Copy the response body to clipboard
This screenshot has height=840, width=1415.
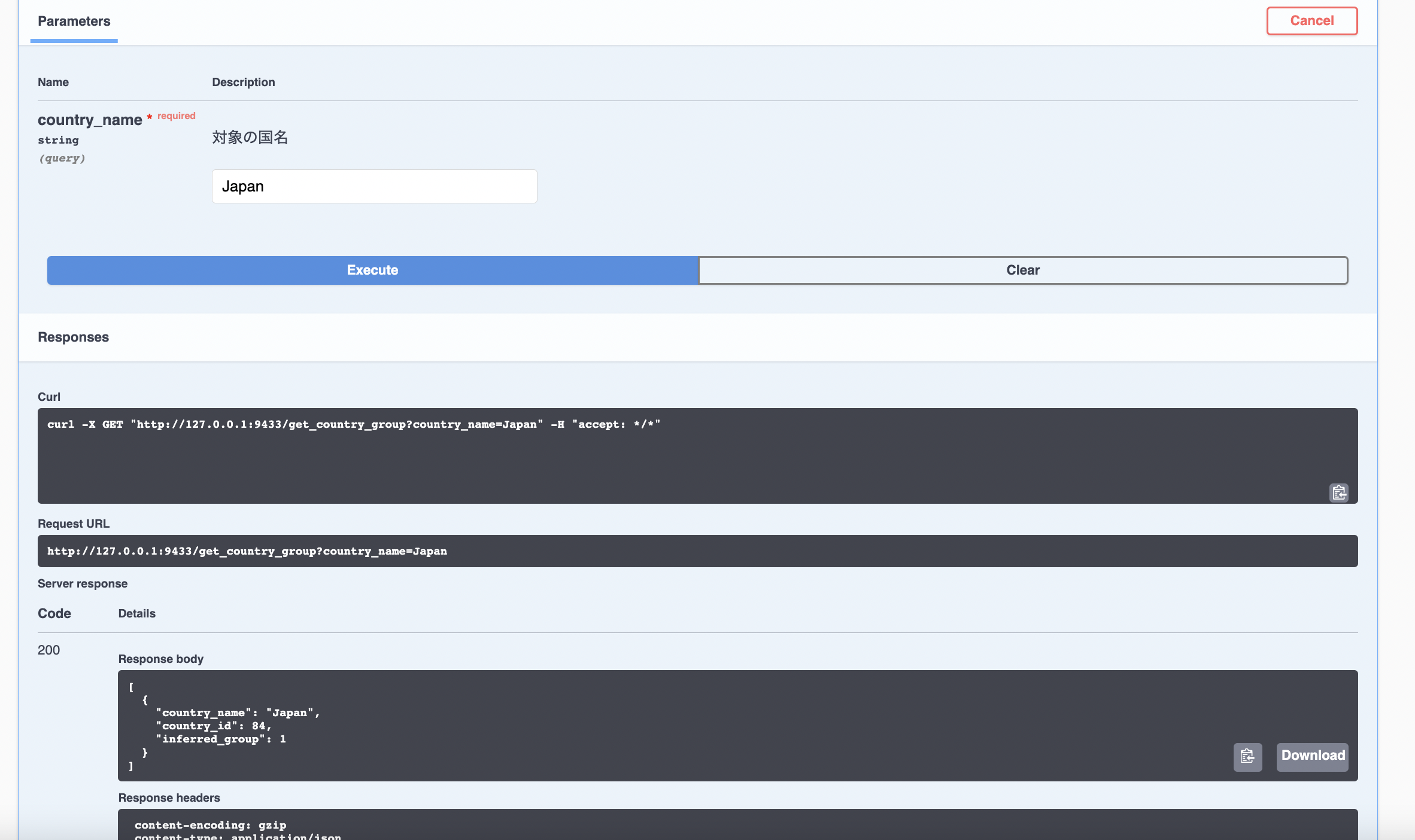coord(1247,757)
